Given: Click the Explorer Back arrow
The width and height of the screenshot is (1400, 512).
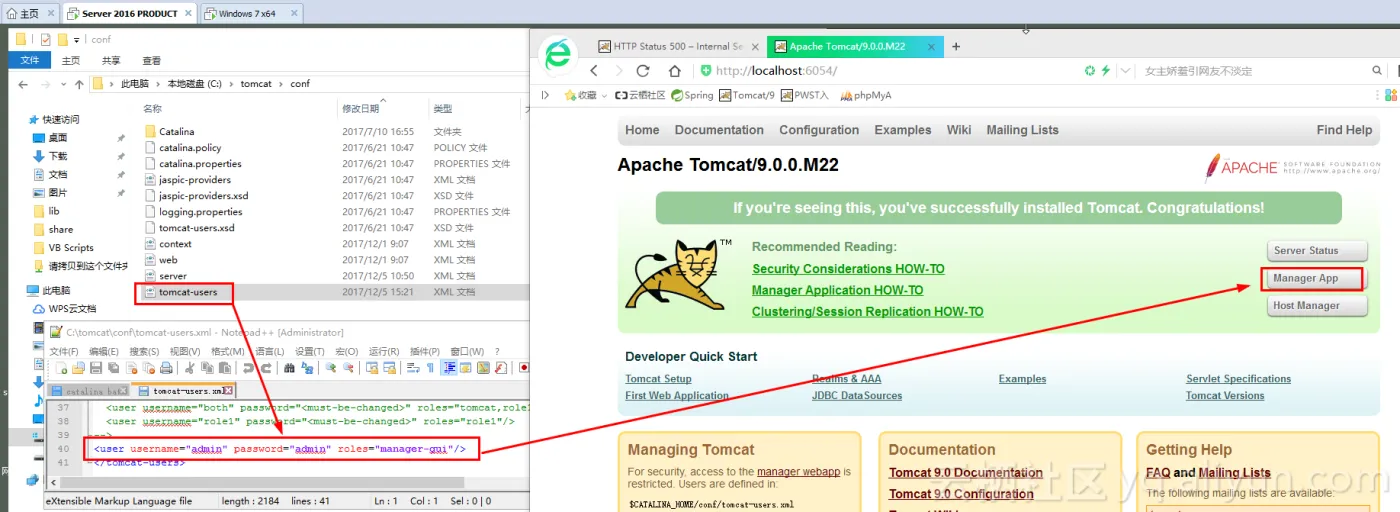Looking at the screenshot, I should (x=23, y=84).
